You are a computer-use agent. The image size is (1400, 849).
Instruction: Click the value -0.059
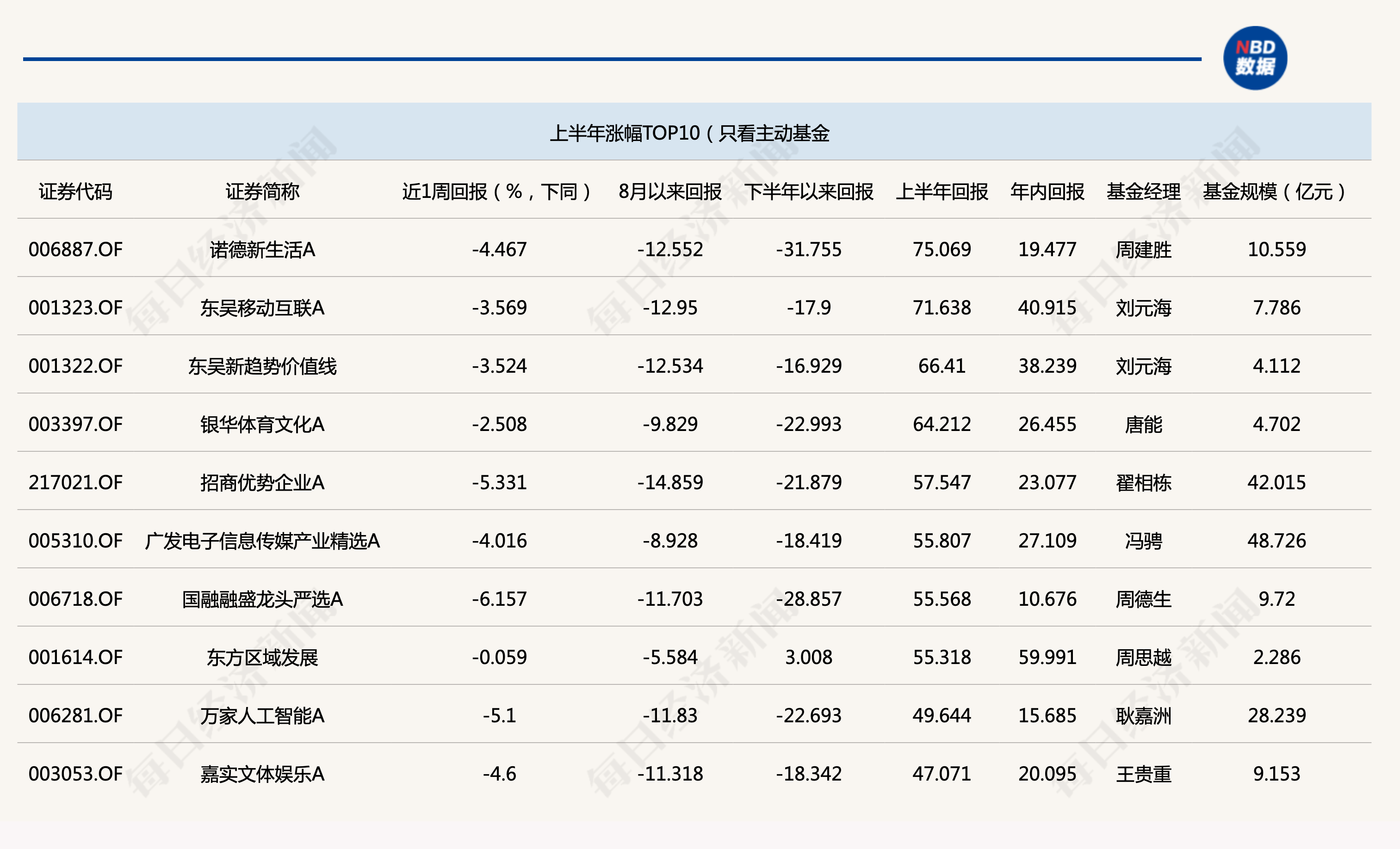(499, 657)
